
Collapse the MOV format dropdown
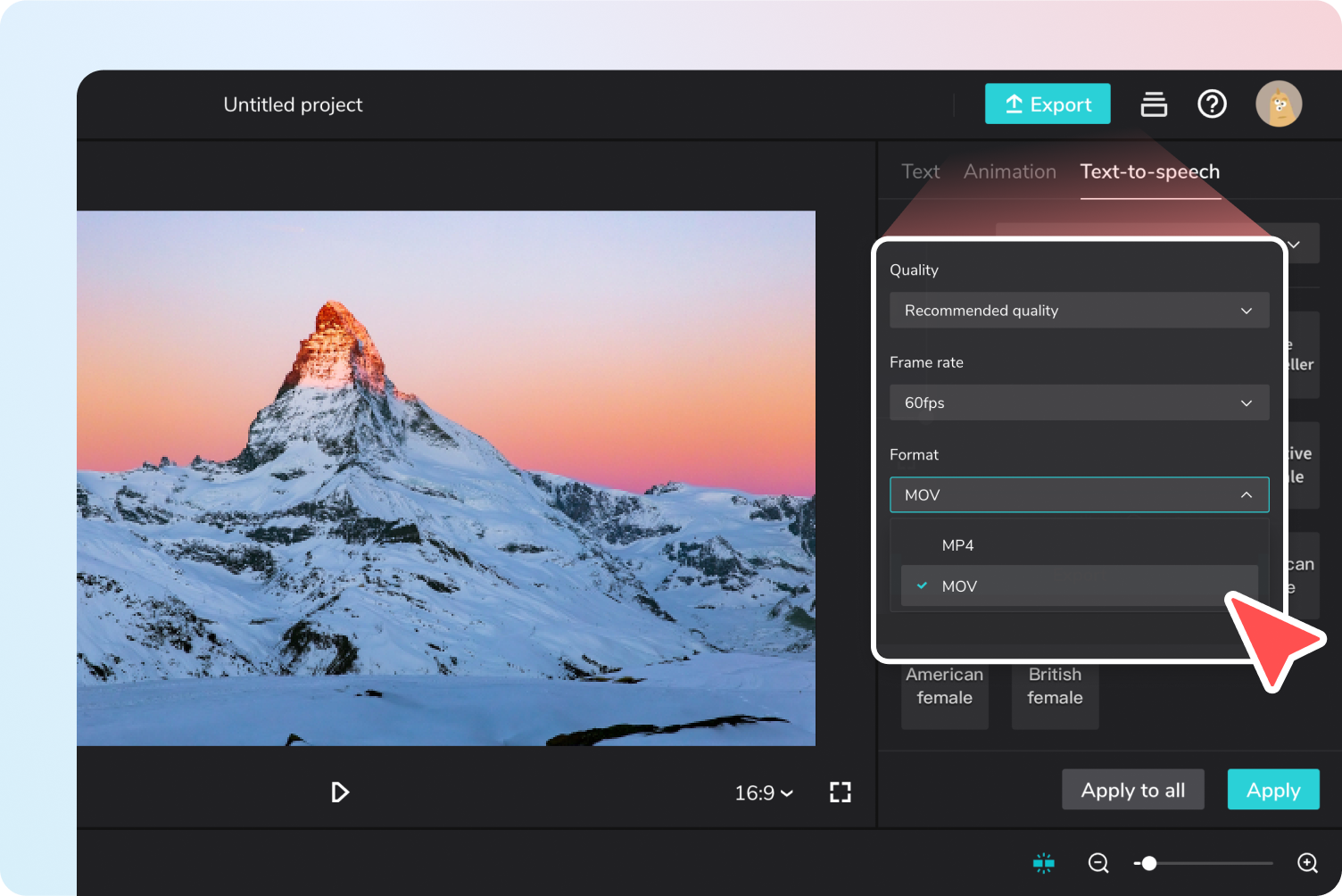1079,494
